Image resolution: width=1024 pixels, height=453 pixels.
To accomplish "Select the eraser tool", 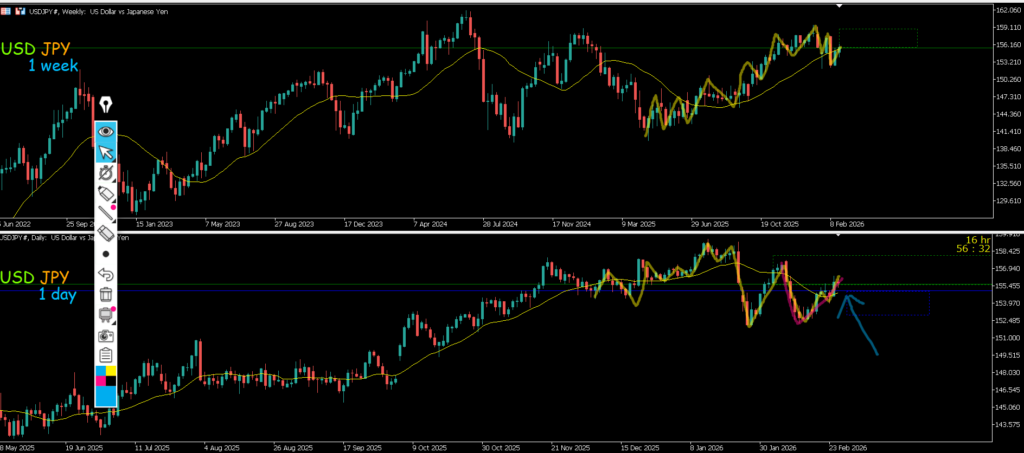I will [105, 233].
